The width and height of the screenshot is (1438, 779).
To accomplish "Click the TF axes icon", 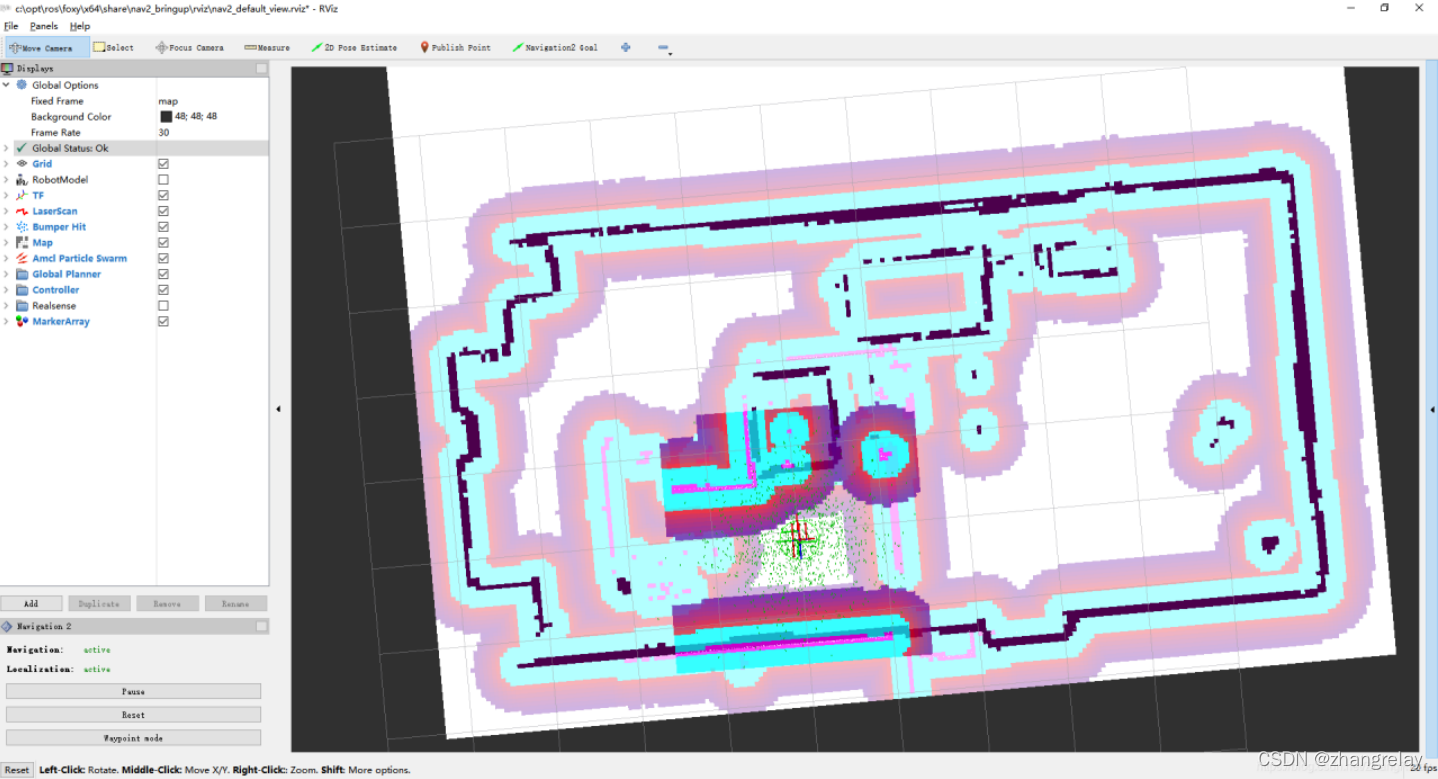I will tap(22, 195).
